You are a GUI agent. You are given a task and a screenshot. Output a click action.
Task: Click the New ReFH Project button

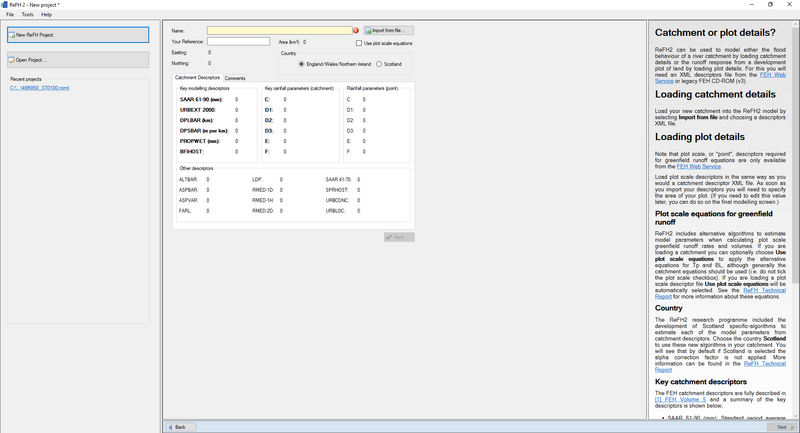(77, 35)
